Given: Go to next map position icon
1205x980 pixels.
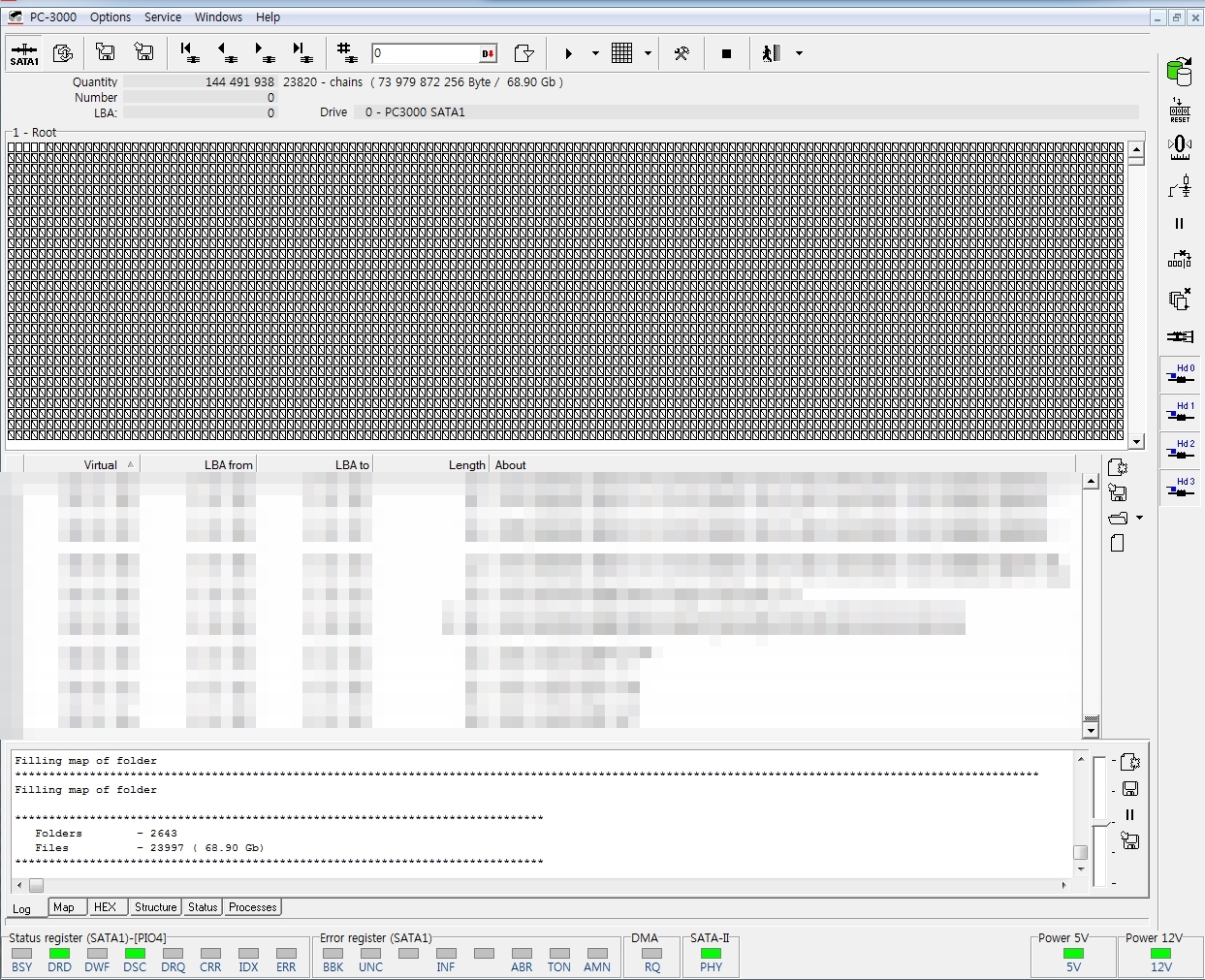Looking at the screenshot, I should pos(264,52).
